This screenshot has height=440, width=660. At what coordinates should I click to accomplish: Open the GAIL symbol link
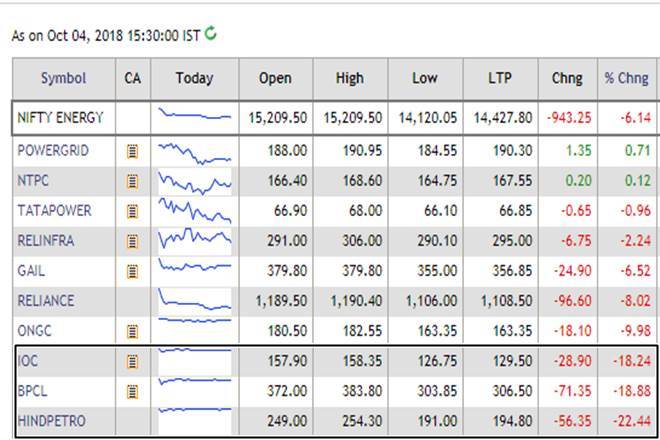coord(31,271)
